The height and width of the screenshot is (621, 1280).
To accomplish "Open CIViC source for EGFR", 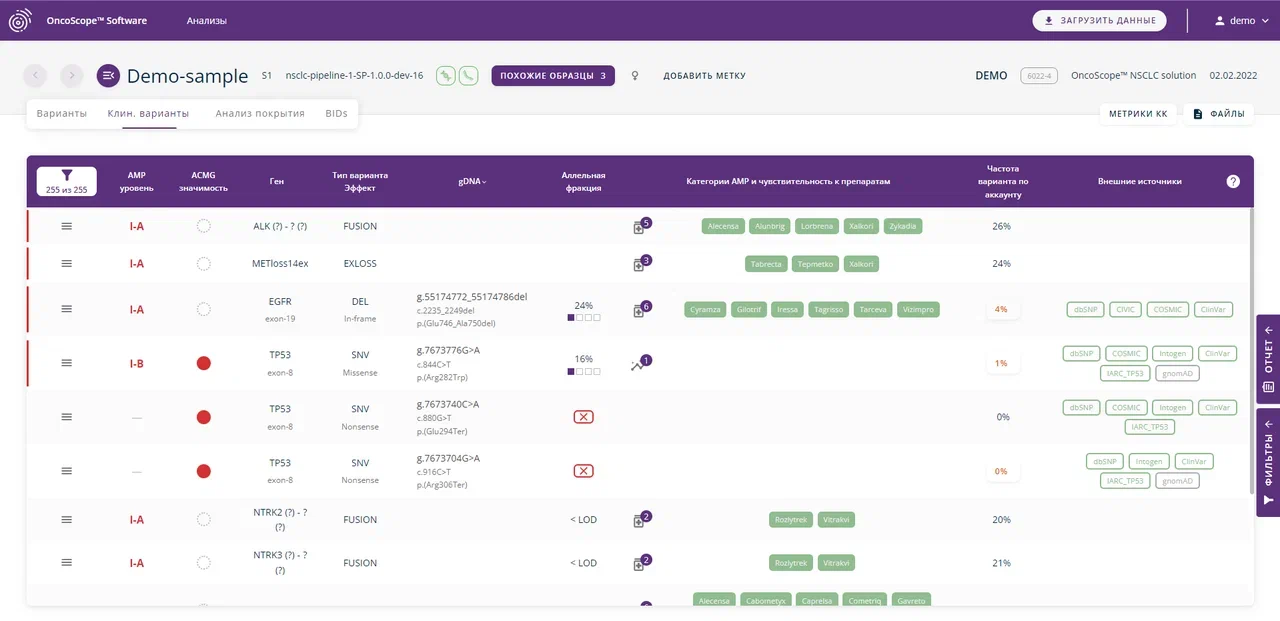I will click(1123, 309).
